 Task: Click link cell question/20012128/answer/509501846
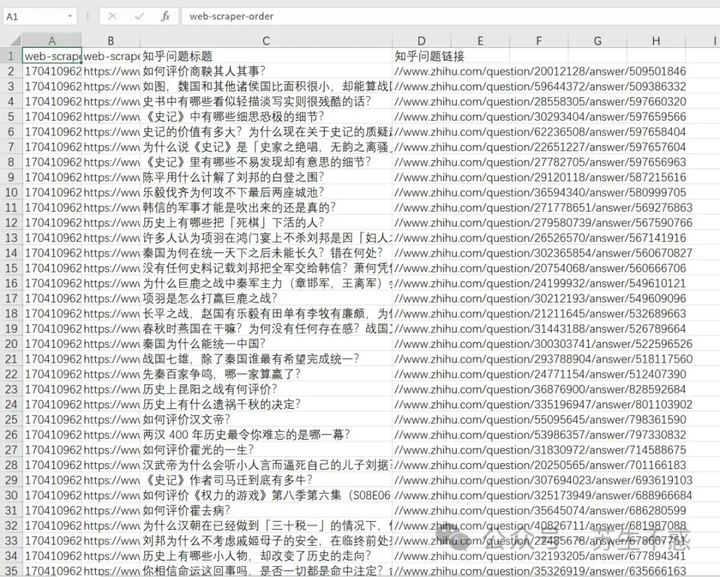[x=540, y=71]
